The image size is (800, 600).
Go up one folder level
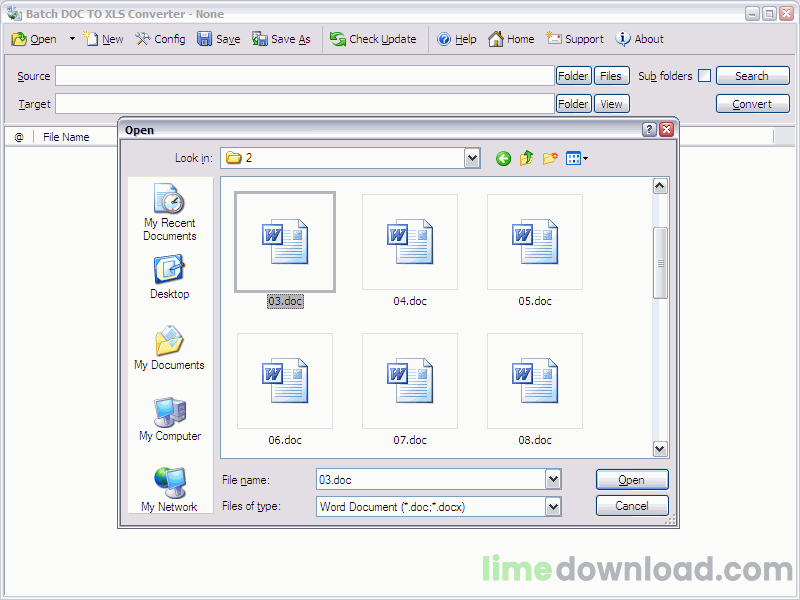tap(527, 159)
